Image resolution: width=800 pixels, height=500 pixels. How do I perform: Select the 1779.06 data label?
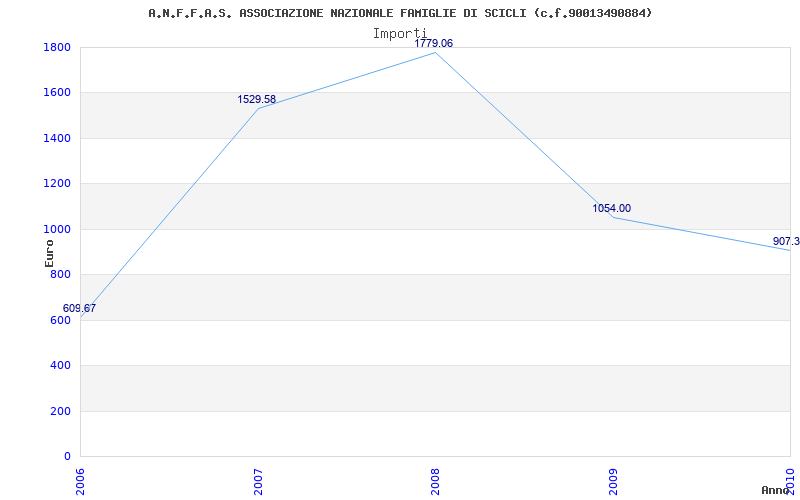tap(433, 43)
